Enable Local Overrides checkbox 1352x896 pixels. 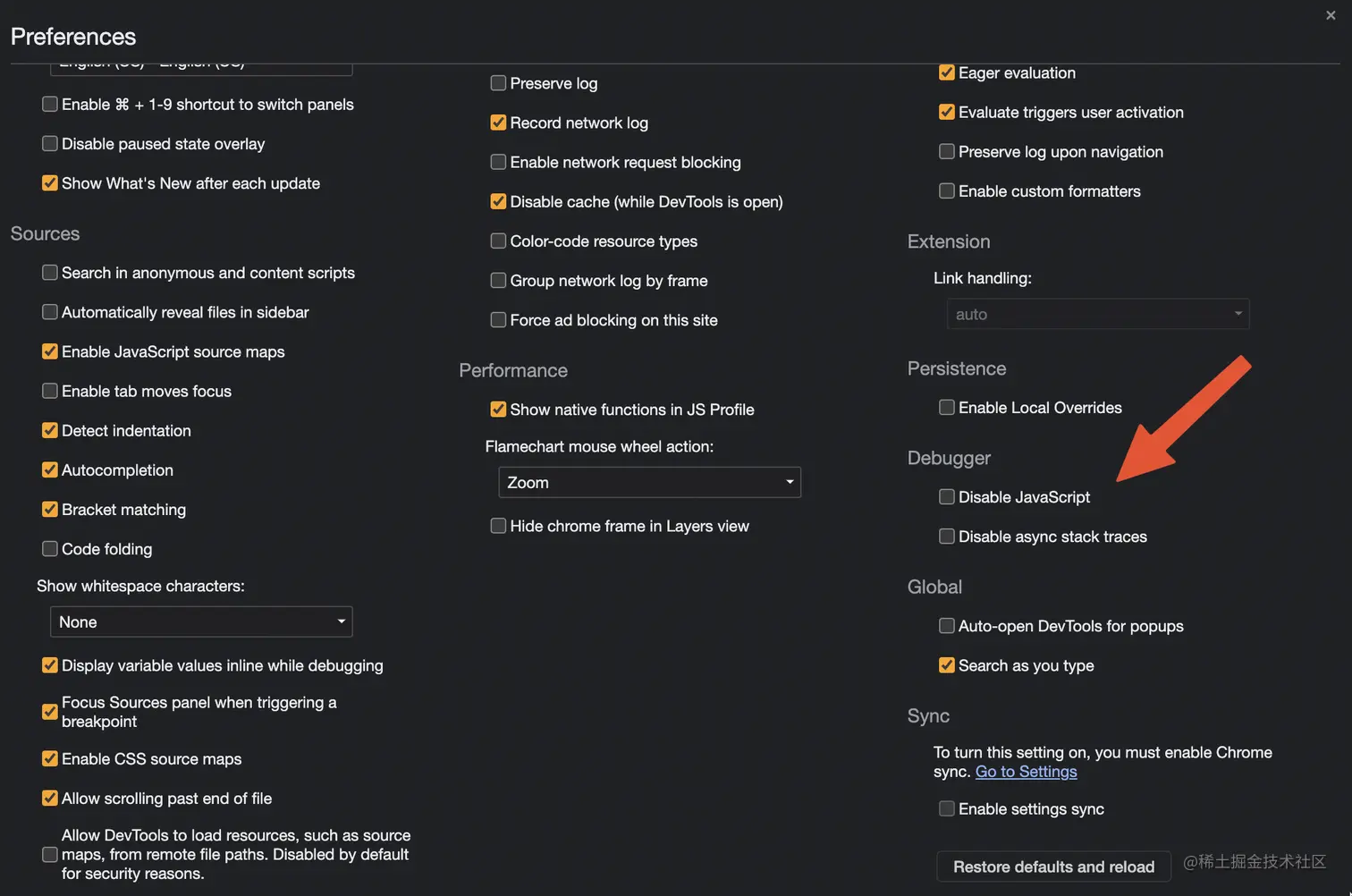point(947,408)
